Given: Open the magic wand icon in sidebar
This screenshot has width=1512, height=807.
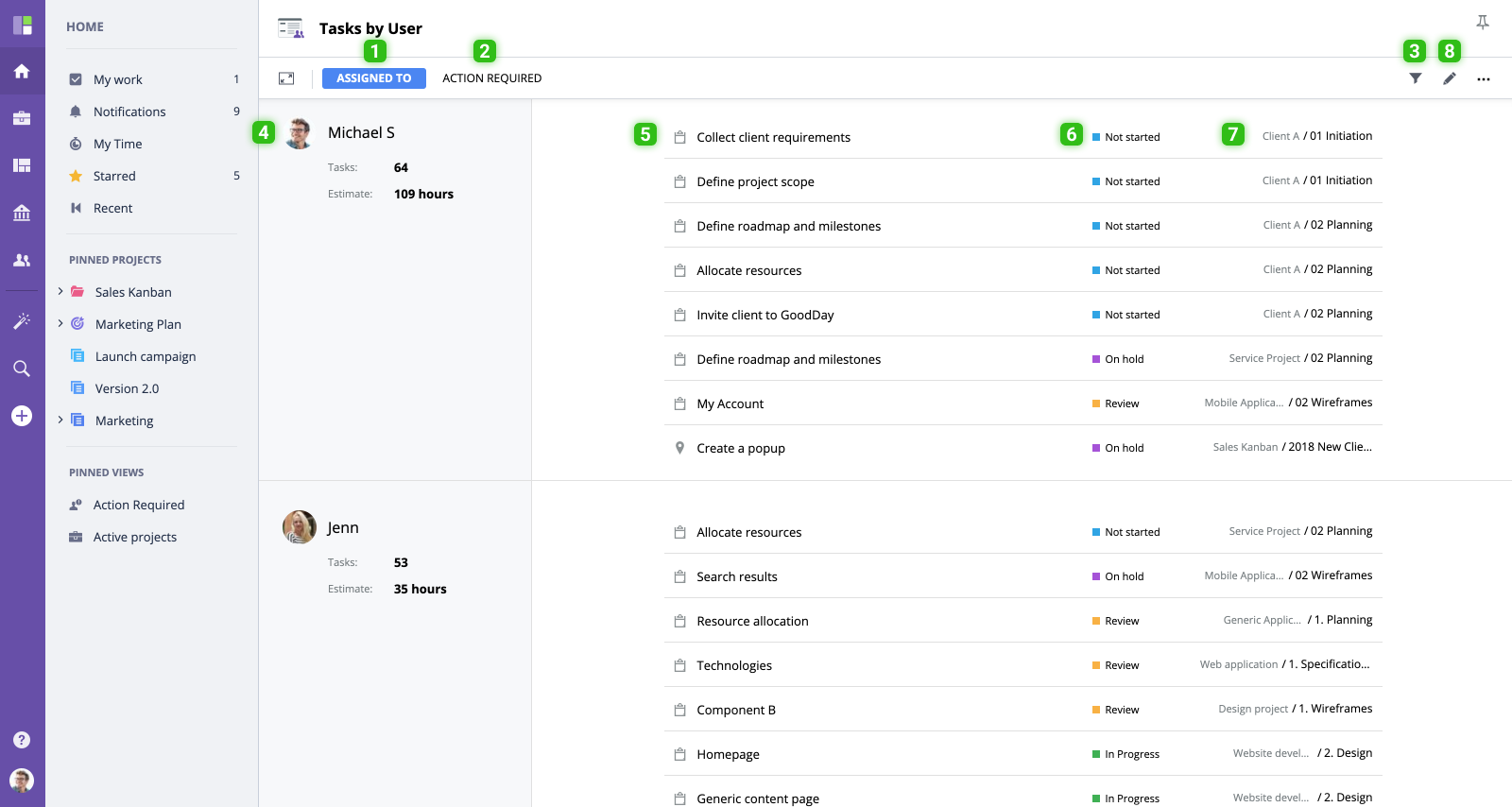Looking at the screenshot, I should tap(22, 321).
